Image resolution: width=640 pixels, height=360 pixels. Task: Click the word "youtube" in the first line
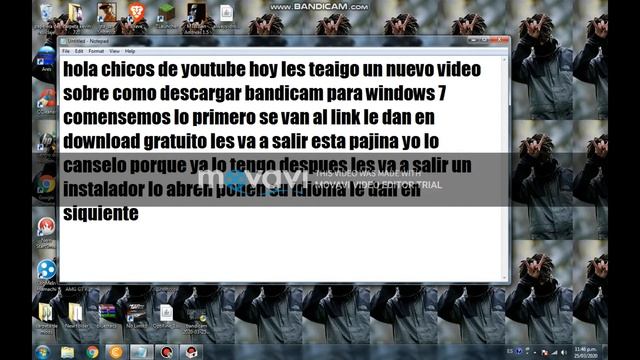pos(213,69)
